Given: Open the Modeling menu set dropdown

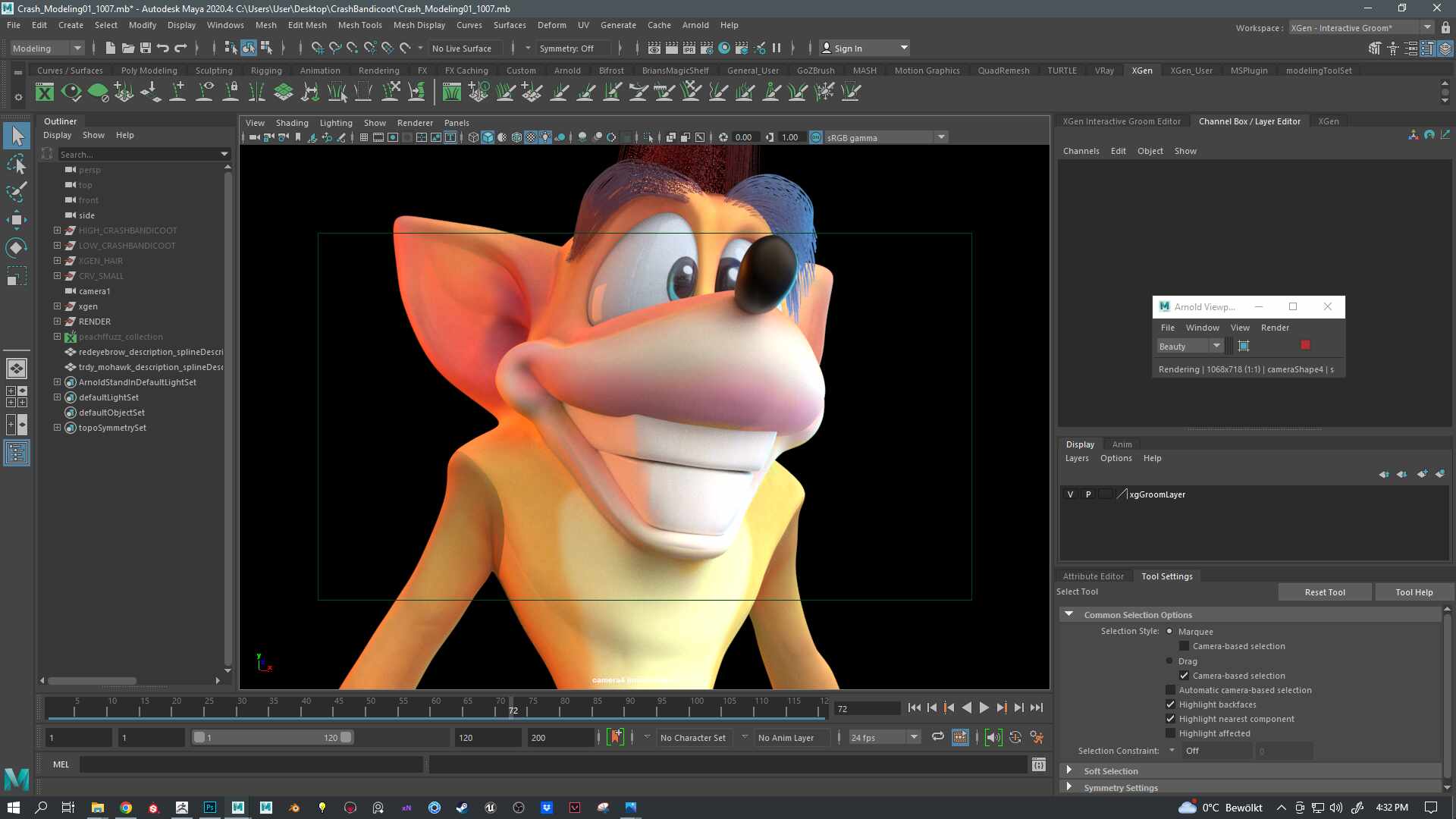Looking at the screenshot, I should [48, 48].
